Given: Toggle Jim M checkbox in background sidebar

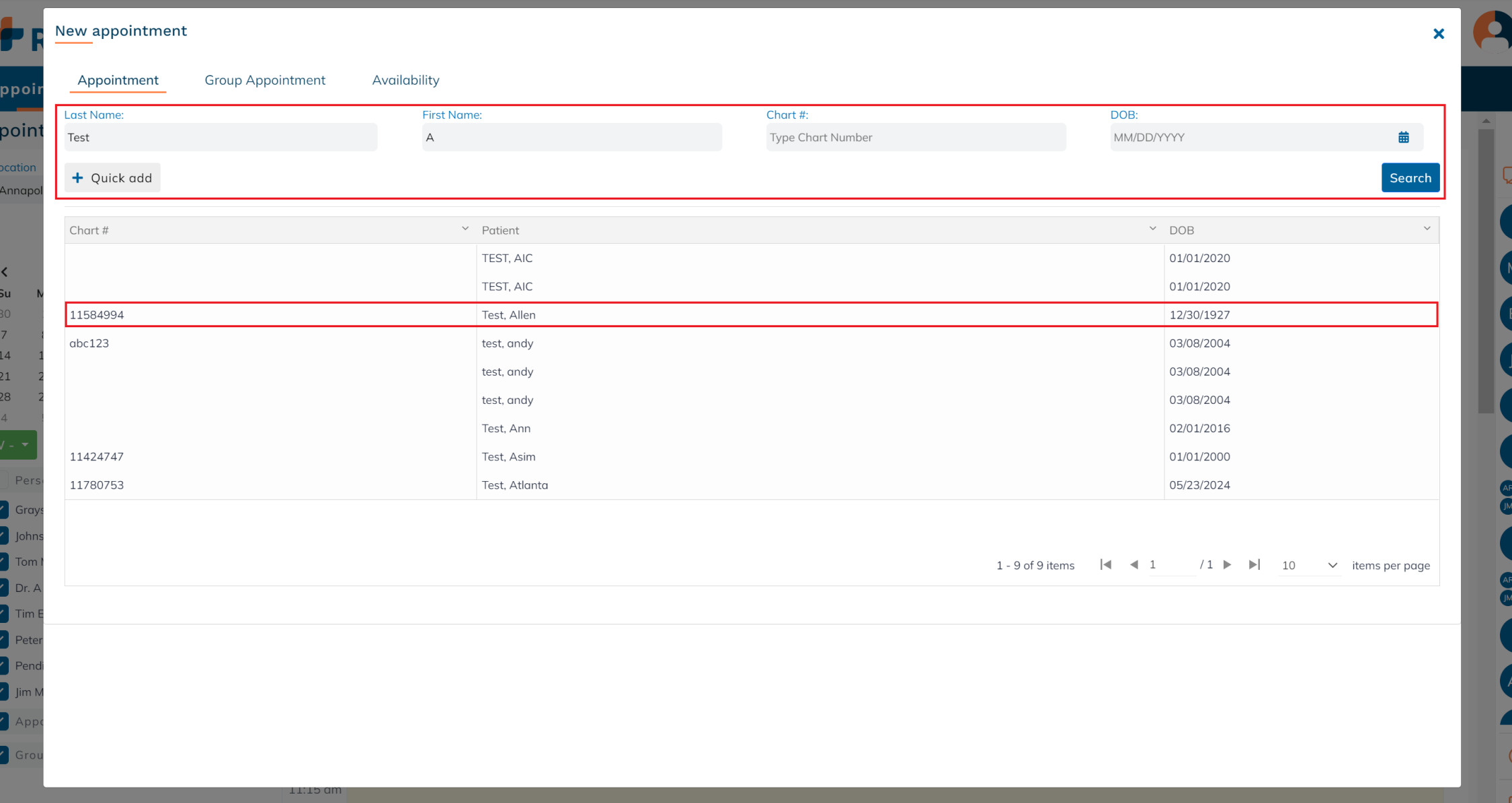Looking at the screenshot, I should tap(3, 691).
